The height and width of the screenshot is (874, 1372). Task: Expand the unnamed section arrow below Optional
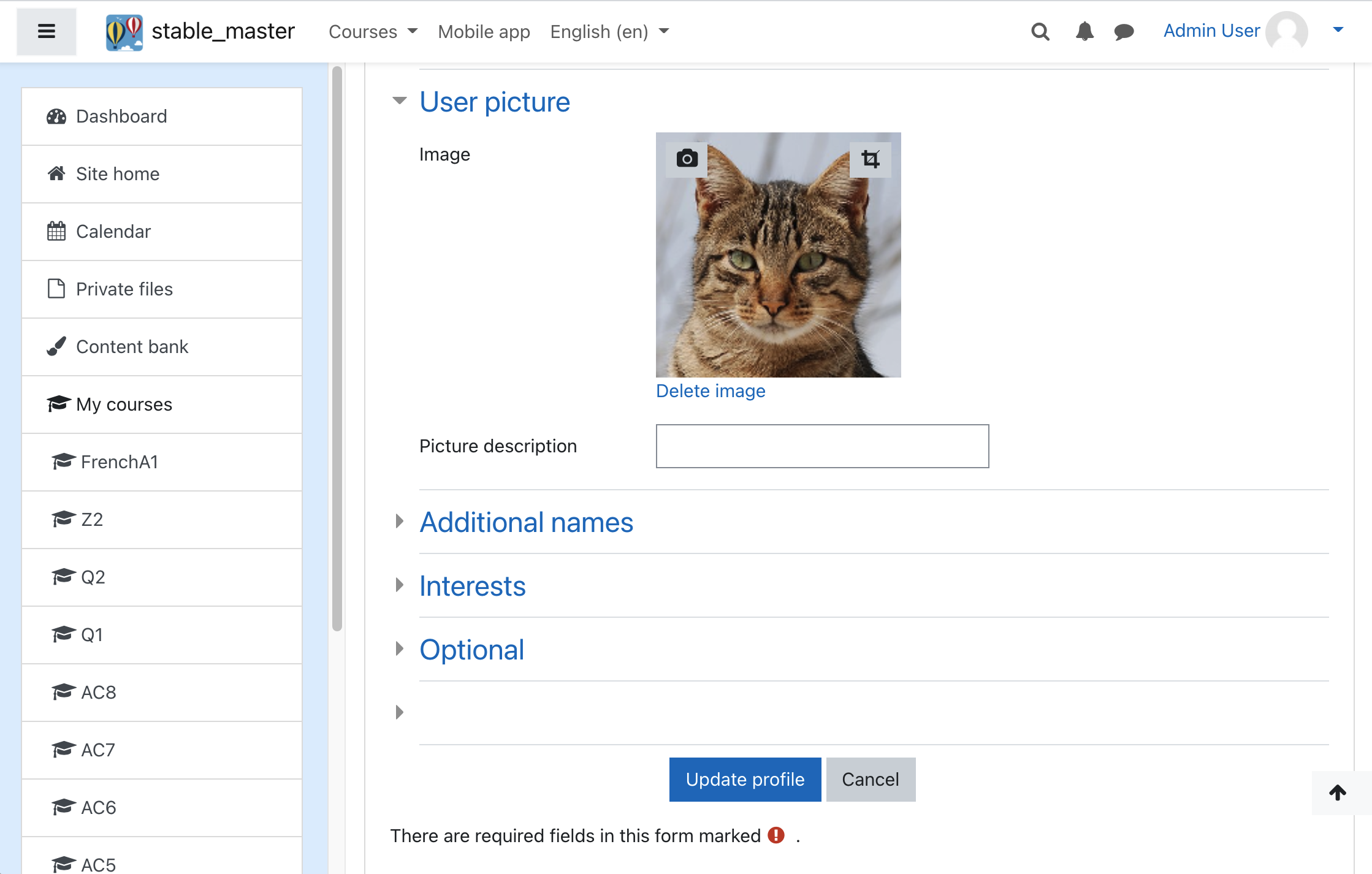(x=400, y=713)
